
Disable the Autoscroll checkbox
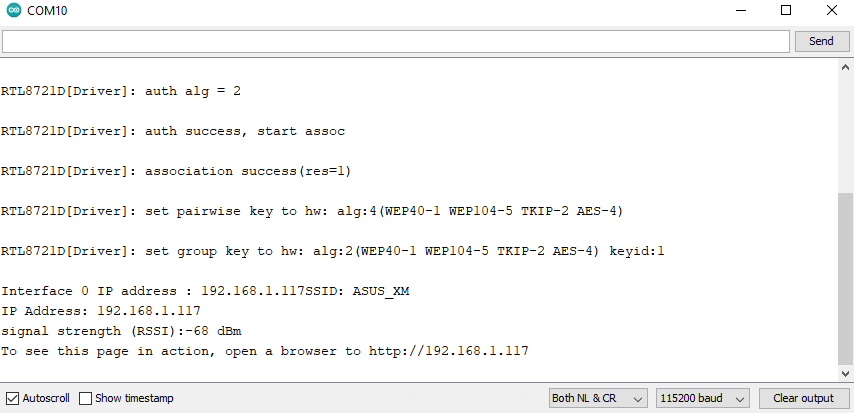(13, 398)
